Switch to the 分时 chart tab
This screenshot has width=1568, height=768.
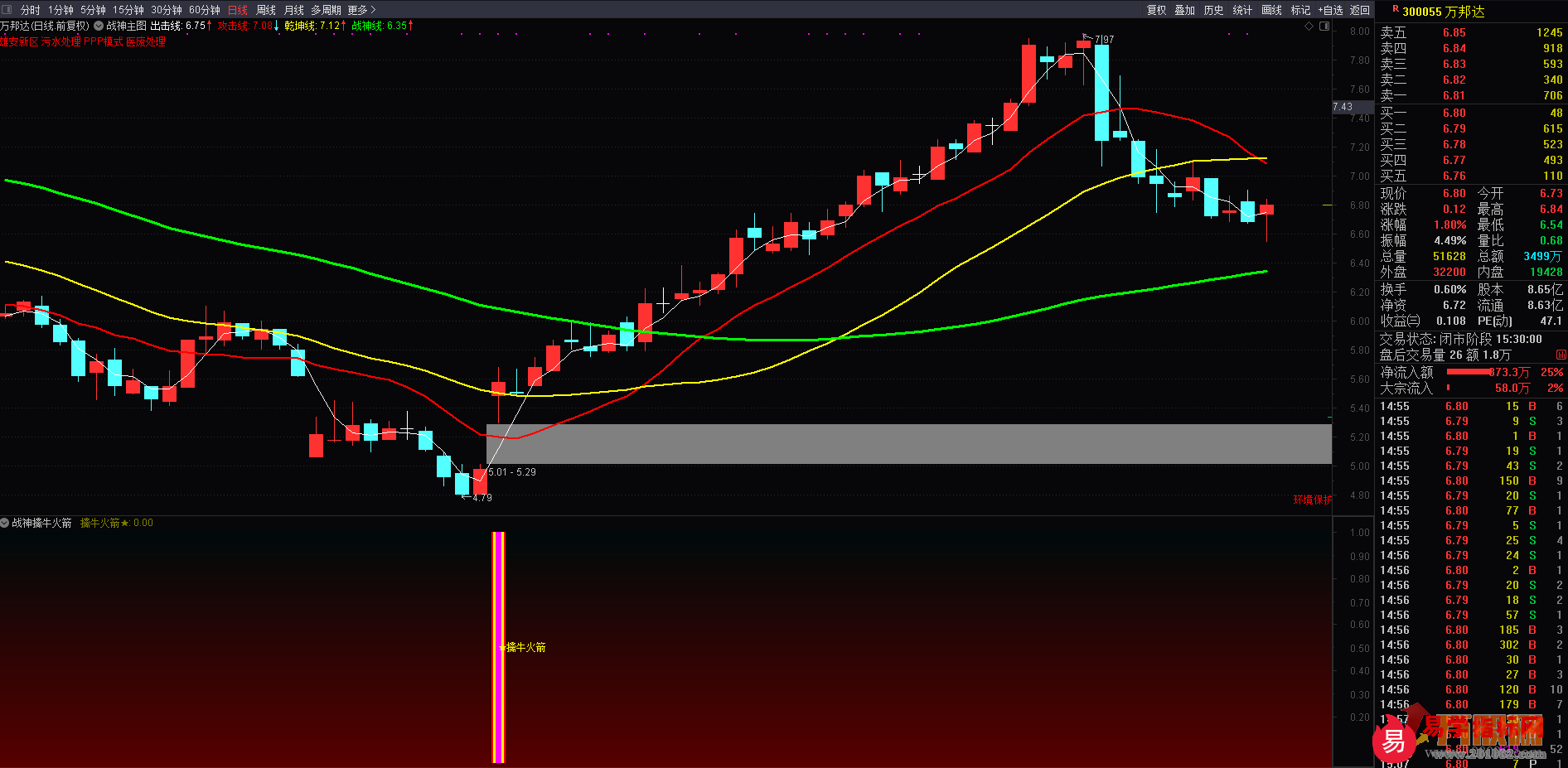coord(31,10)
